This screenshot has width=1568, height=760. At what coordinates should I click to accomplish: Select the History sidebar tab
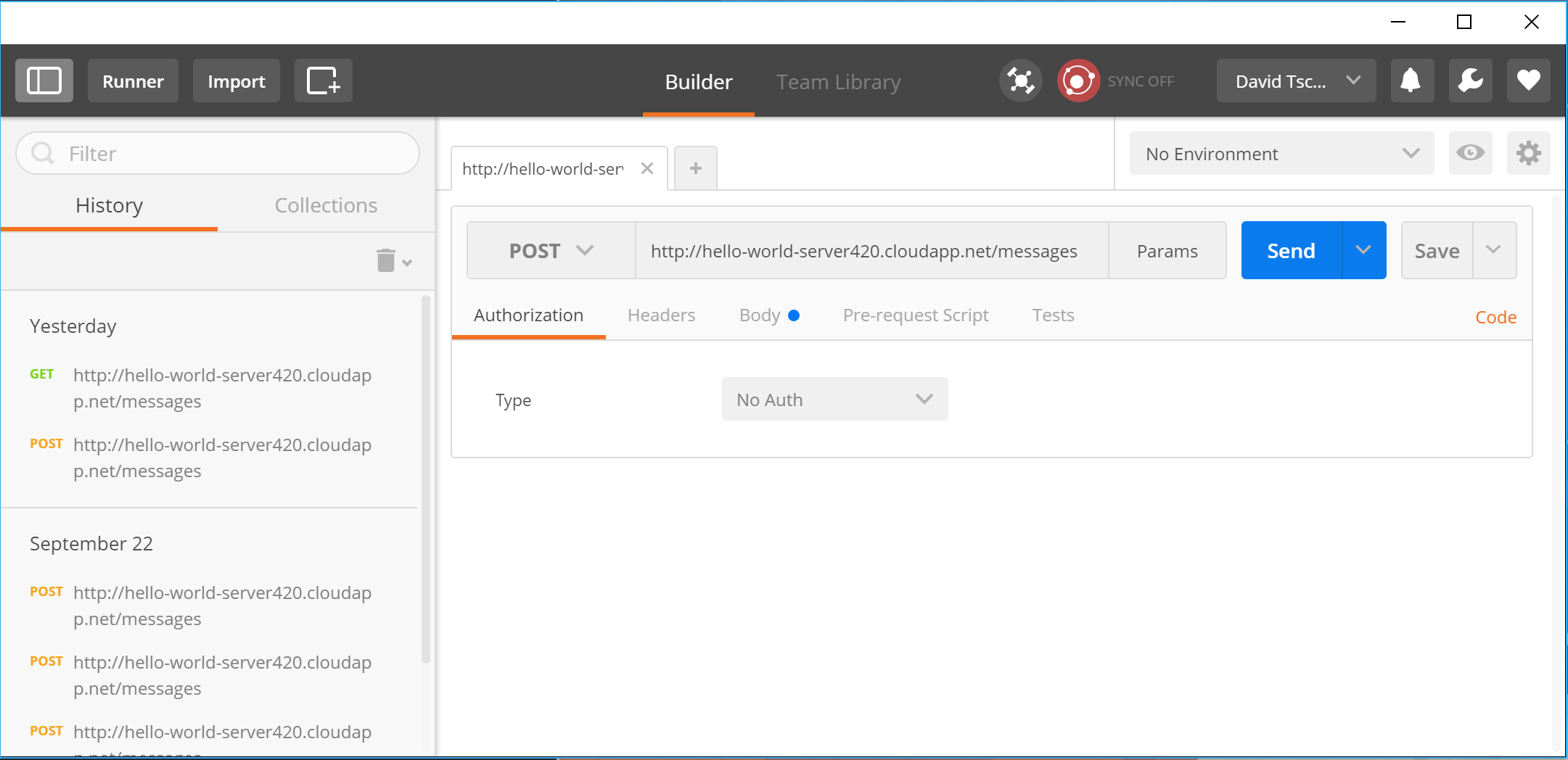pyautogui.click(x=109, y=205)
